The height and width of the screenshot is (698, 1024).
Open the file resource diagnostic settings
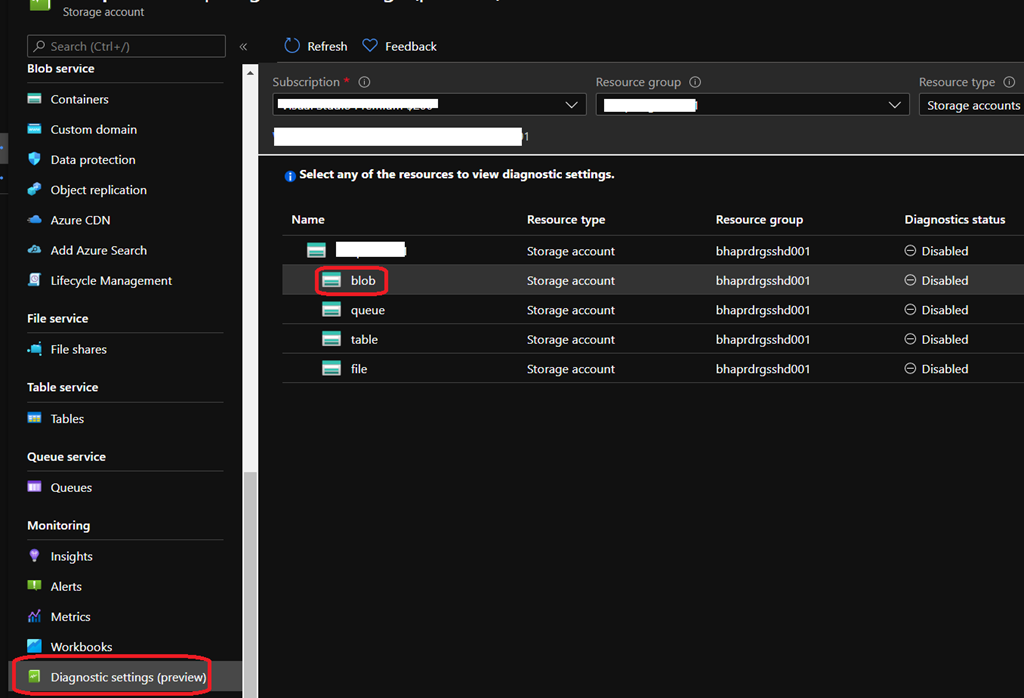point(359,369)
